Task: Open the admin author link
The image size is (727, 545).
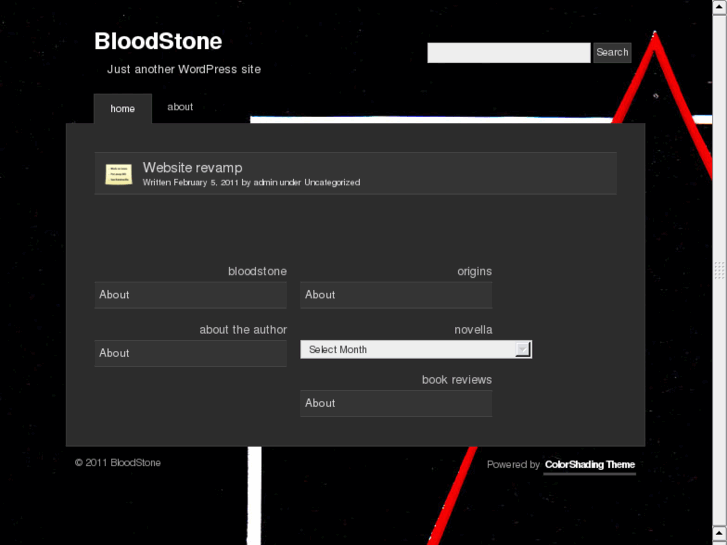Action: [265, 182]
